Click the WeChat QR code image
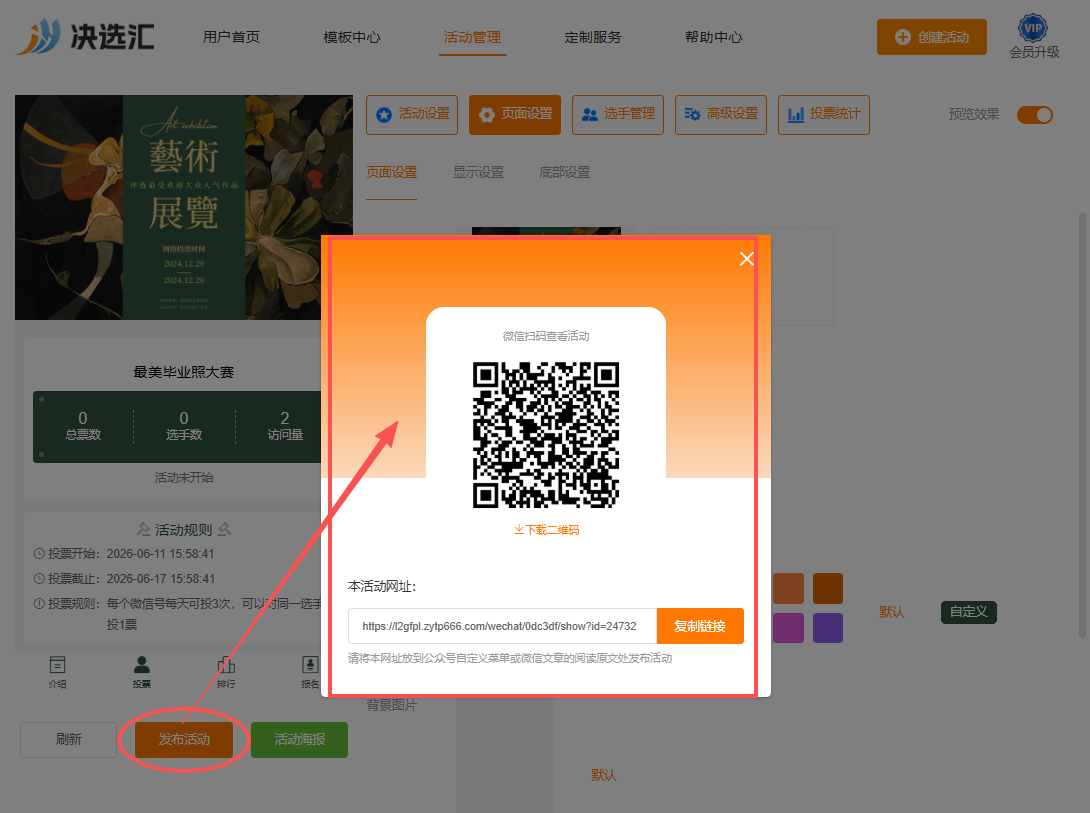The height and width of the screenshot is (813, 1090). pyautogui.click(x=546, y=435)
